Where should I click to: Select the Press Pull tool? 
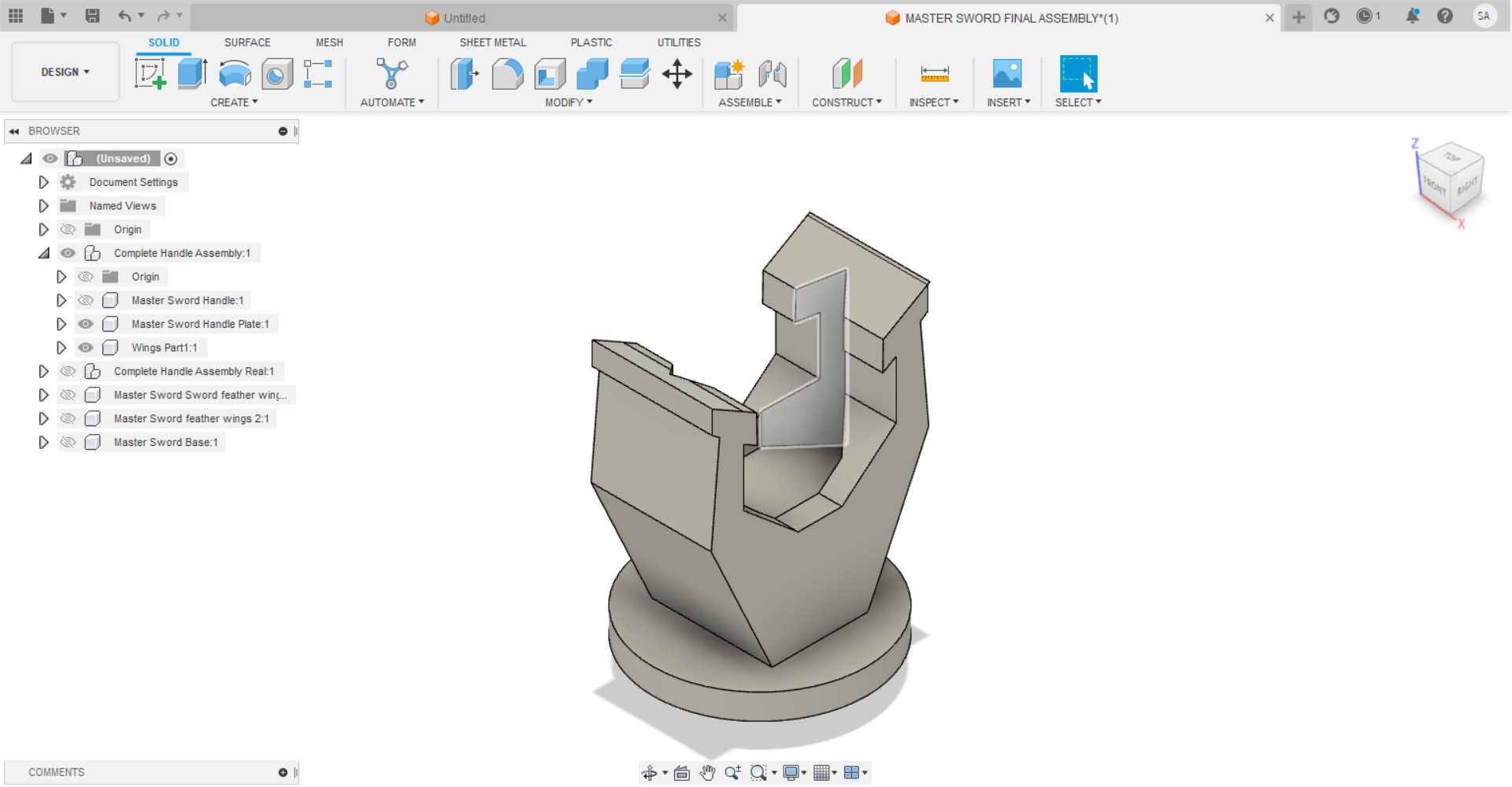click(465, 74)
